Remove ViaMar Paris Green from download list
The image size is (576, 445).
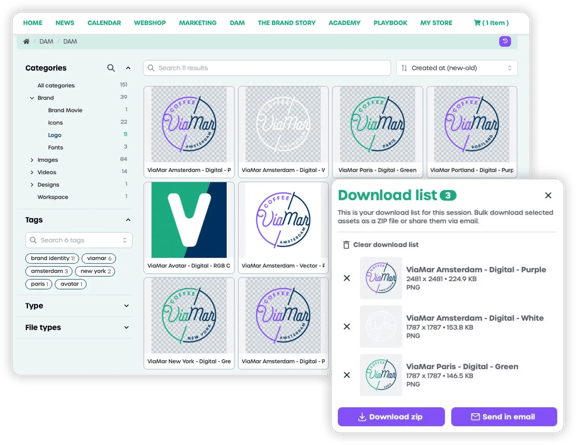click(x=347, y=375)
